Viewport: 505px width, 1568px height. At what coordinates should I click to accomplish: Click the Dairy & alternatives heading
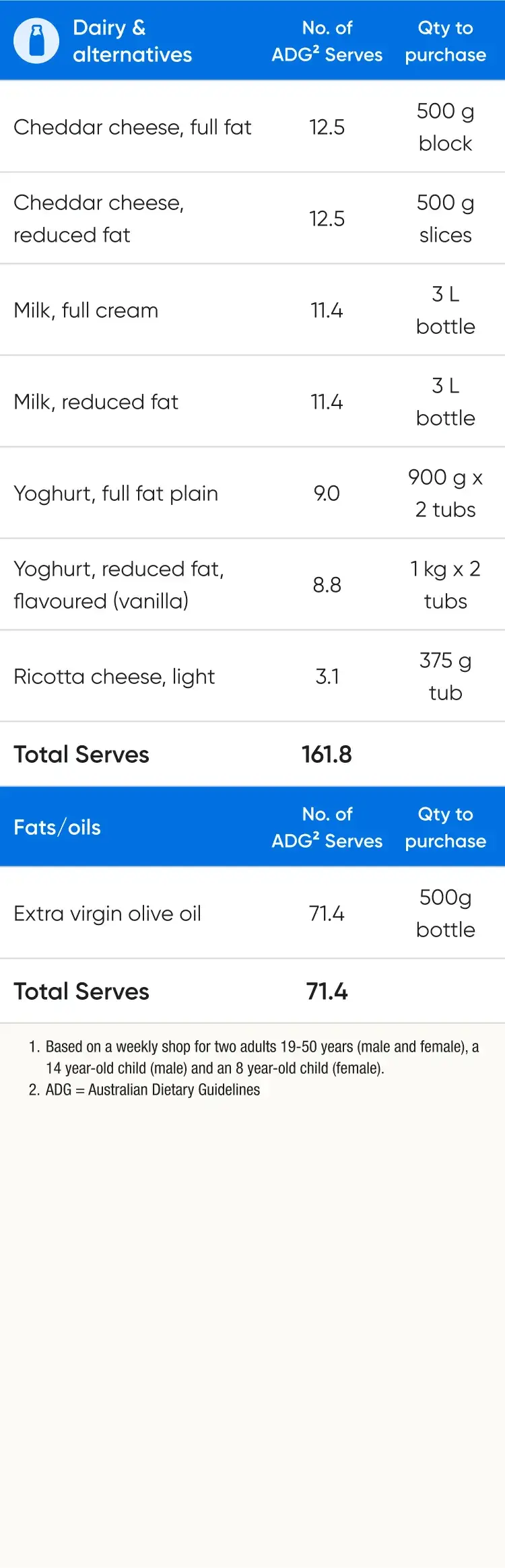[132, 41]
